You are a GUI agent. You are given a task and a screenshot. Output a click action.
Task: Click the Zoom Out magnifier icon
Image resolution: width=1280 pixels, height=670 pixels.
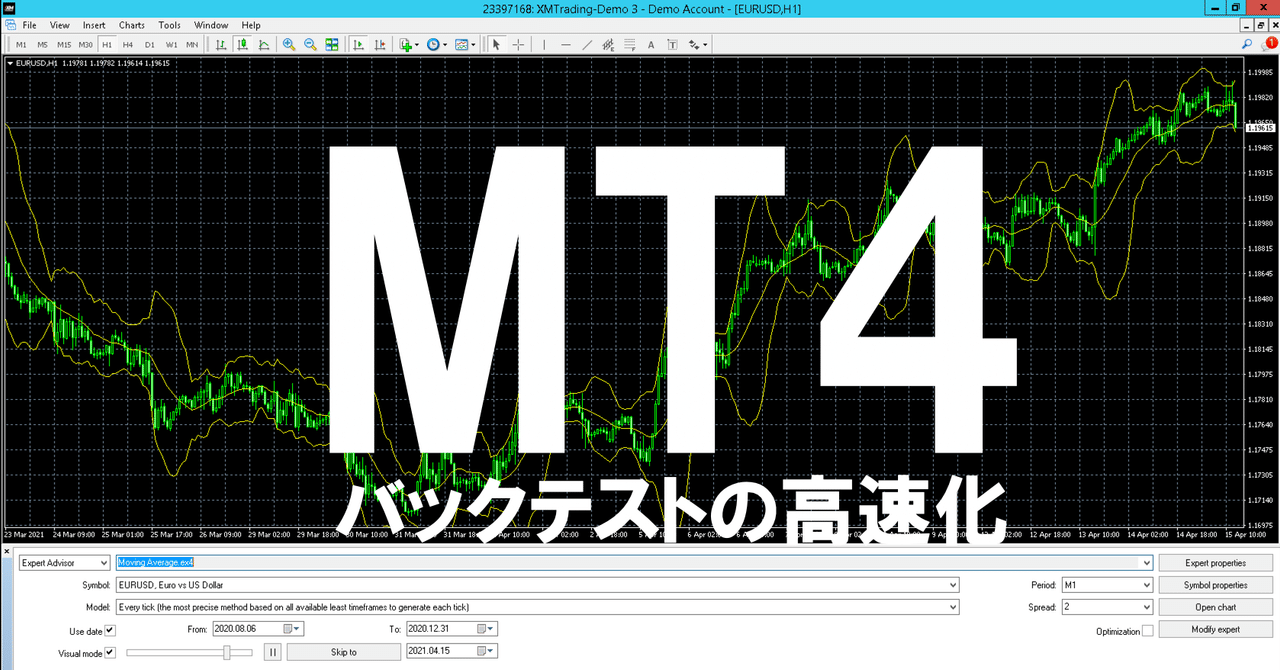[x=310, y=44]
